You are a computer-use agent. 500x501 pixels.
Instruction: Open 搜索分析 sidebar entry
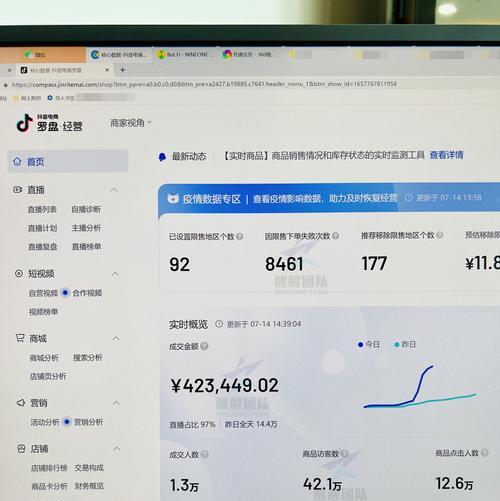coord(88,358)
